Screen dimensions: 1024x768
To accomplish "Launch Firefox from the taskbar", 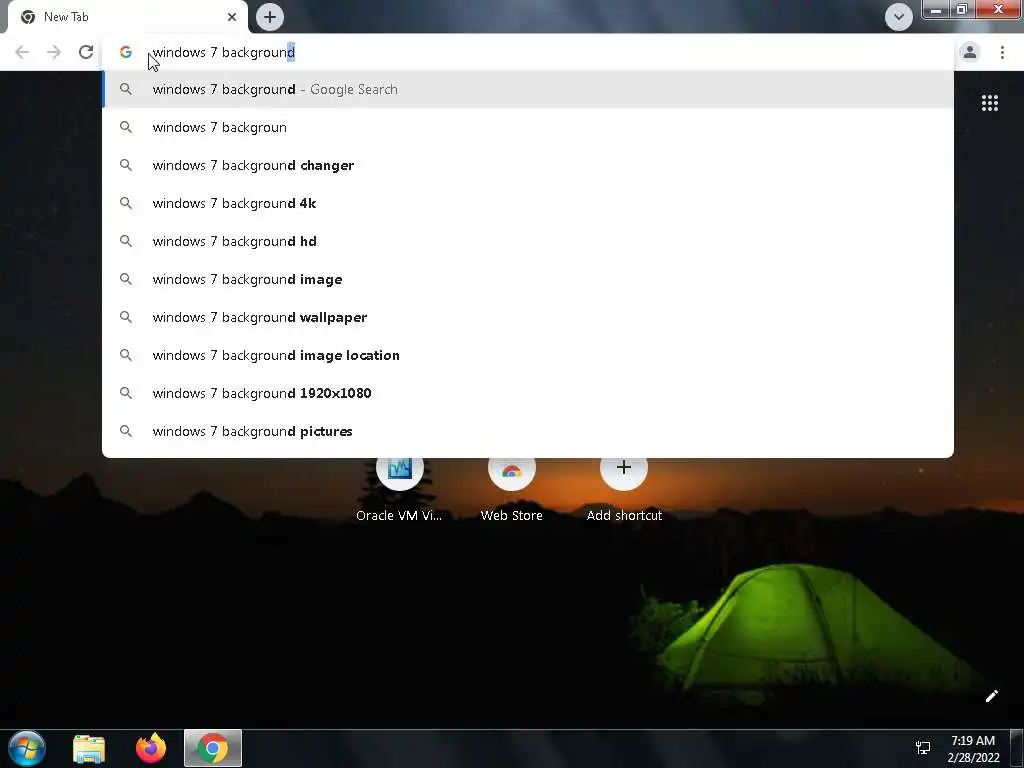I will [151, 748].
